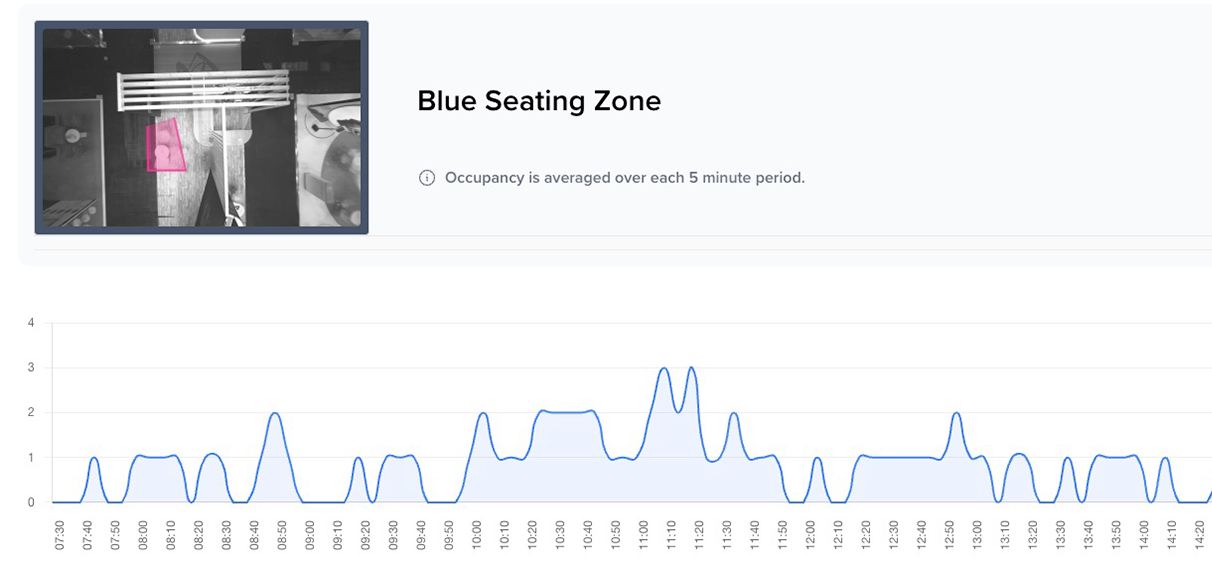Click the chart peak near 12:50
The width and height of the screenshot is (1212, 569).
957,413
